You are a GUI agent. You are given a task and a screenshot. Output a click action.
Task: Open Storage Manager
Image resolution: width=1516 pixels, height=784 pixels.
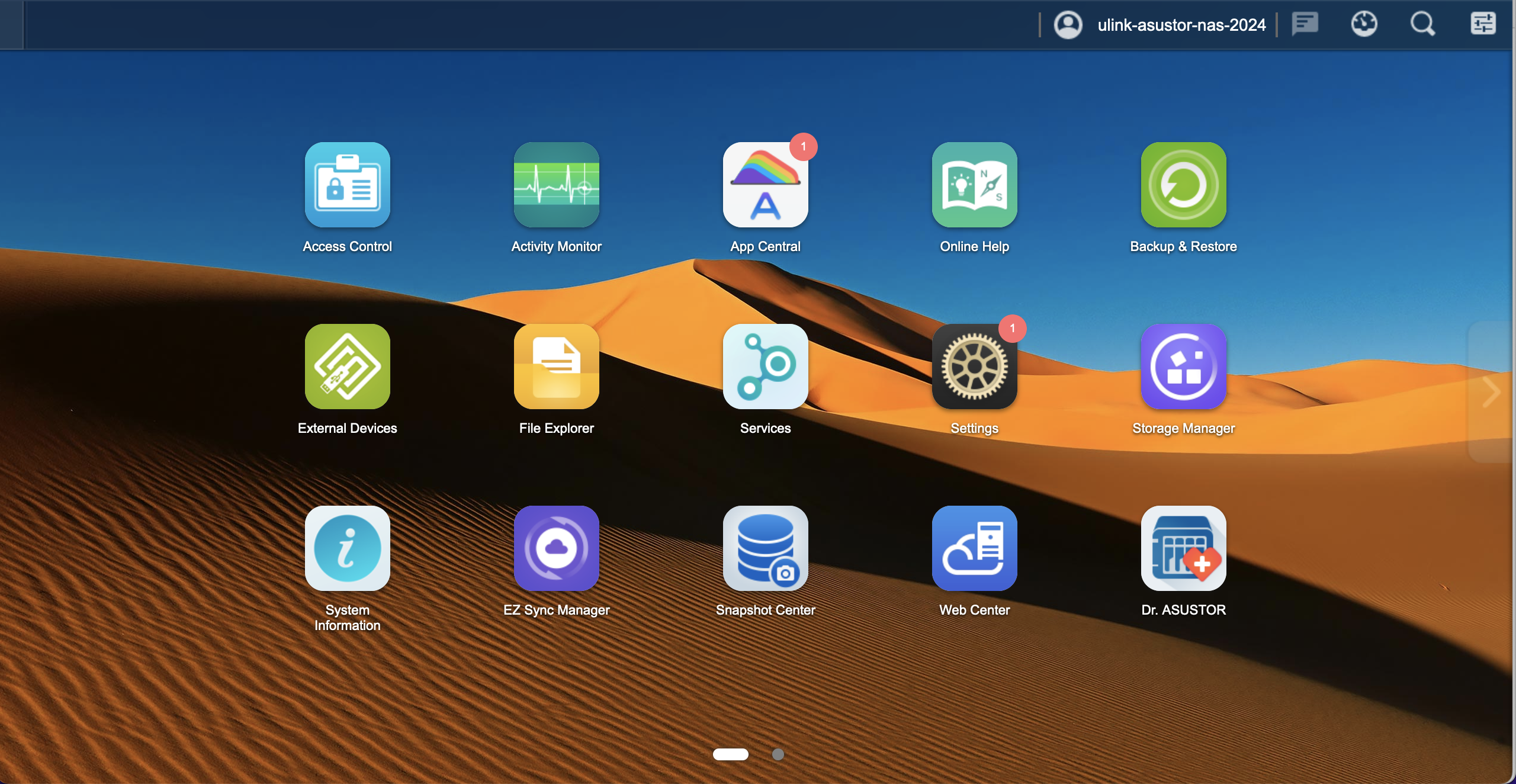click(x=1183, y=367)
